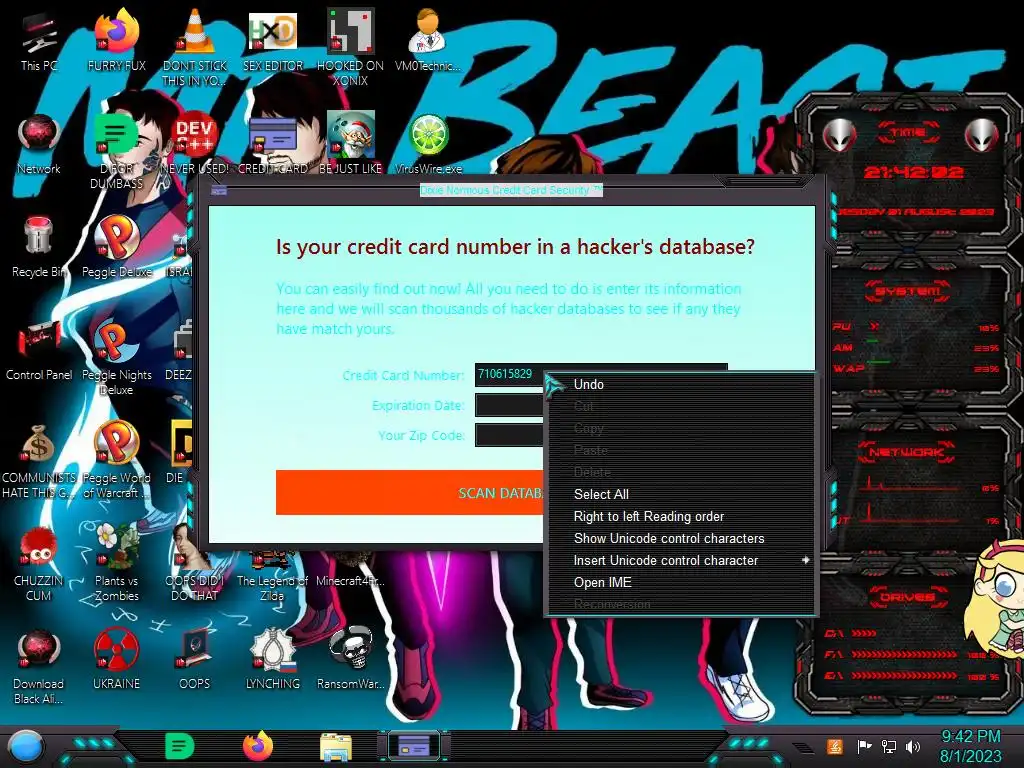Open File Explorer from the taskbar
This screenshot has width=1024, height=768.
coord(336,747)
